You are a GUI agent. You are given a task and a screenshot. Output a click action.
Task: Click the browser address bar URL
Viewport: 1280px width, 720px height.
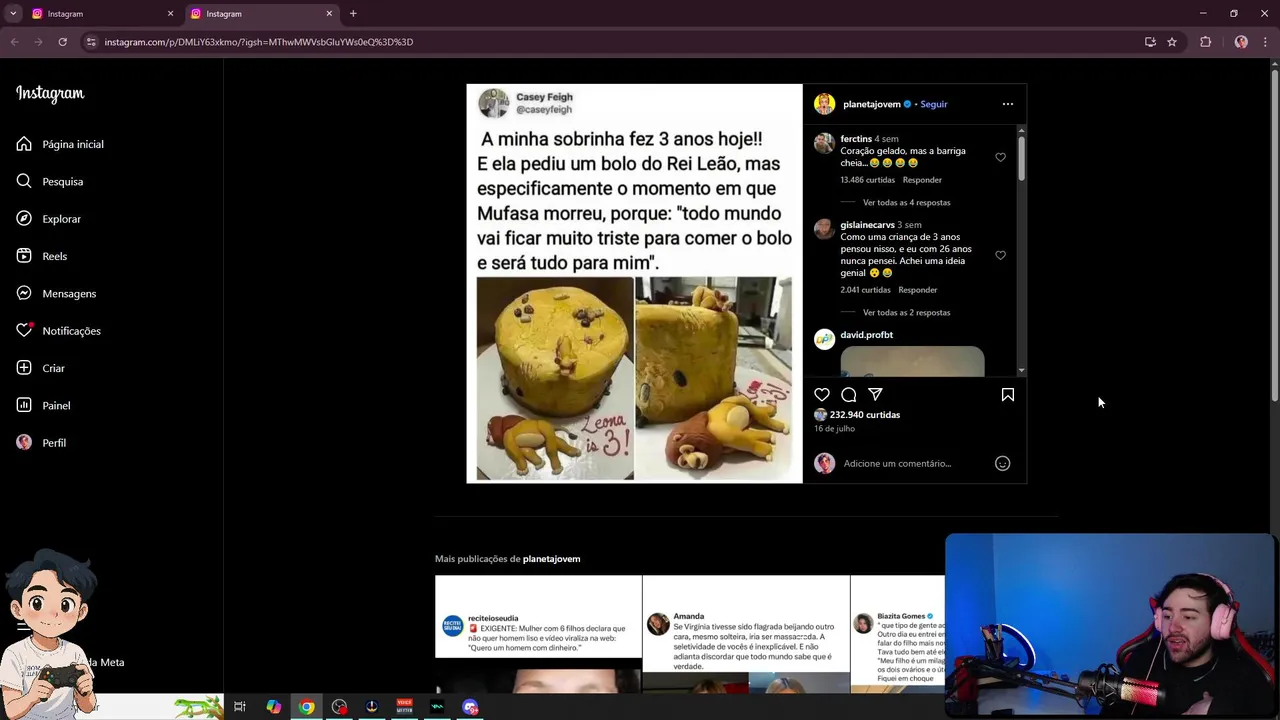(258, 42)
